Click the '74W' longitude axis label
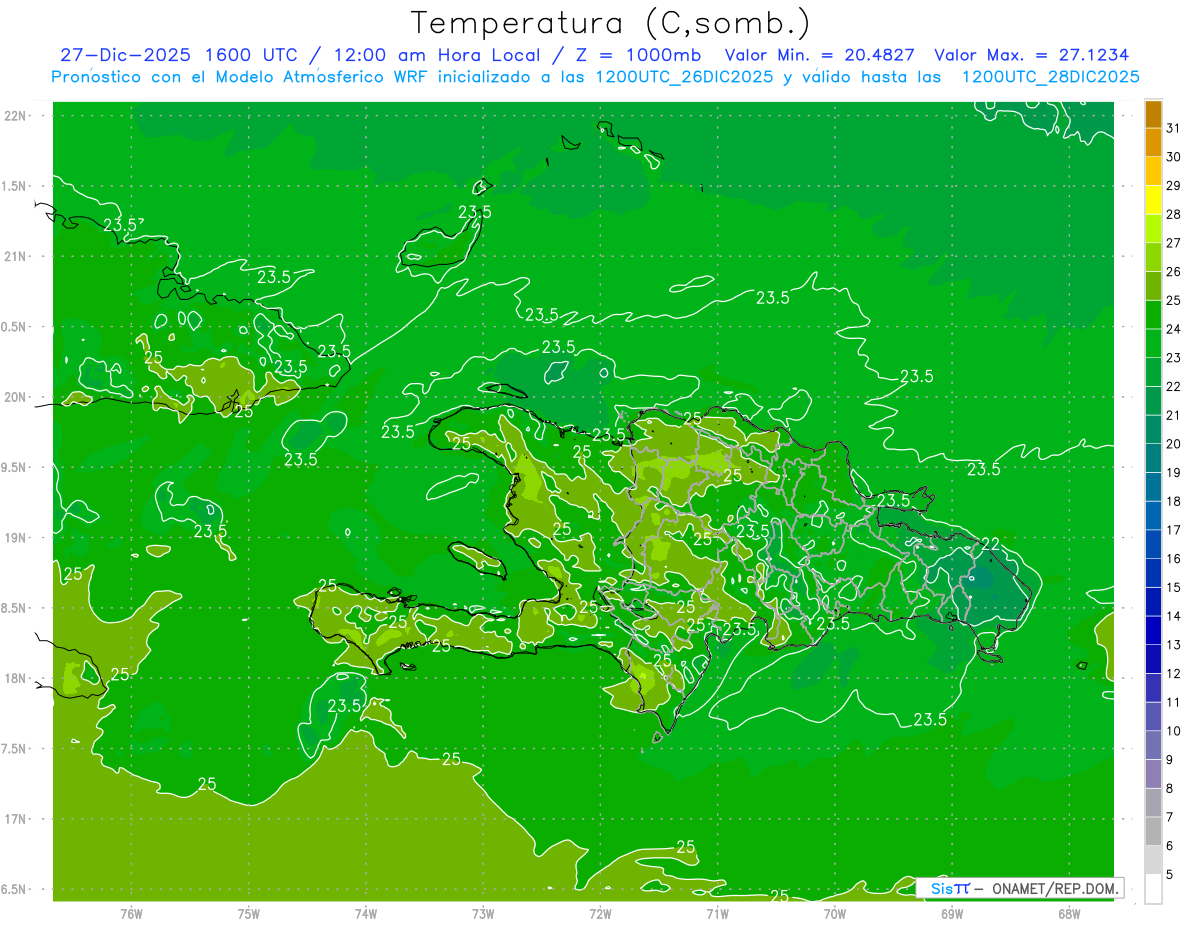This screenshot has height=927, width=1200. pos(366,913)
